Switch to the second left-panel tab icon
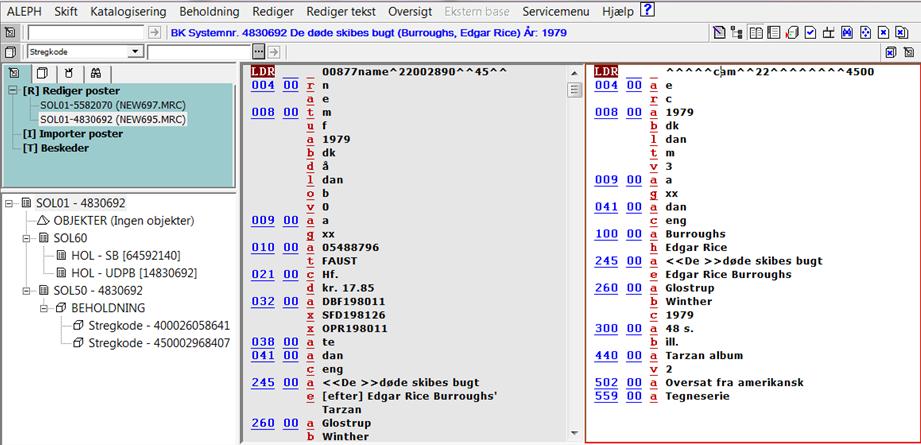The image size is (921, 445). [42, 73]
